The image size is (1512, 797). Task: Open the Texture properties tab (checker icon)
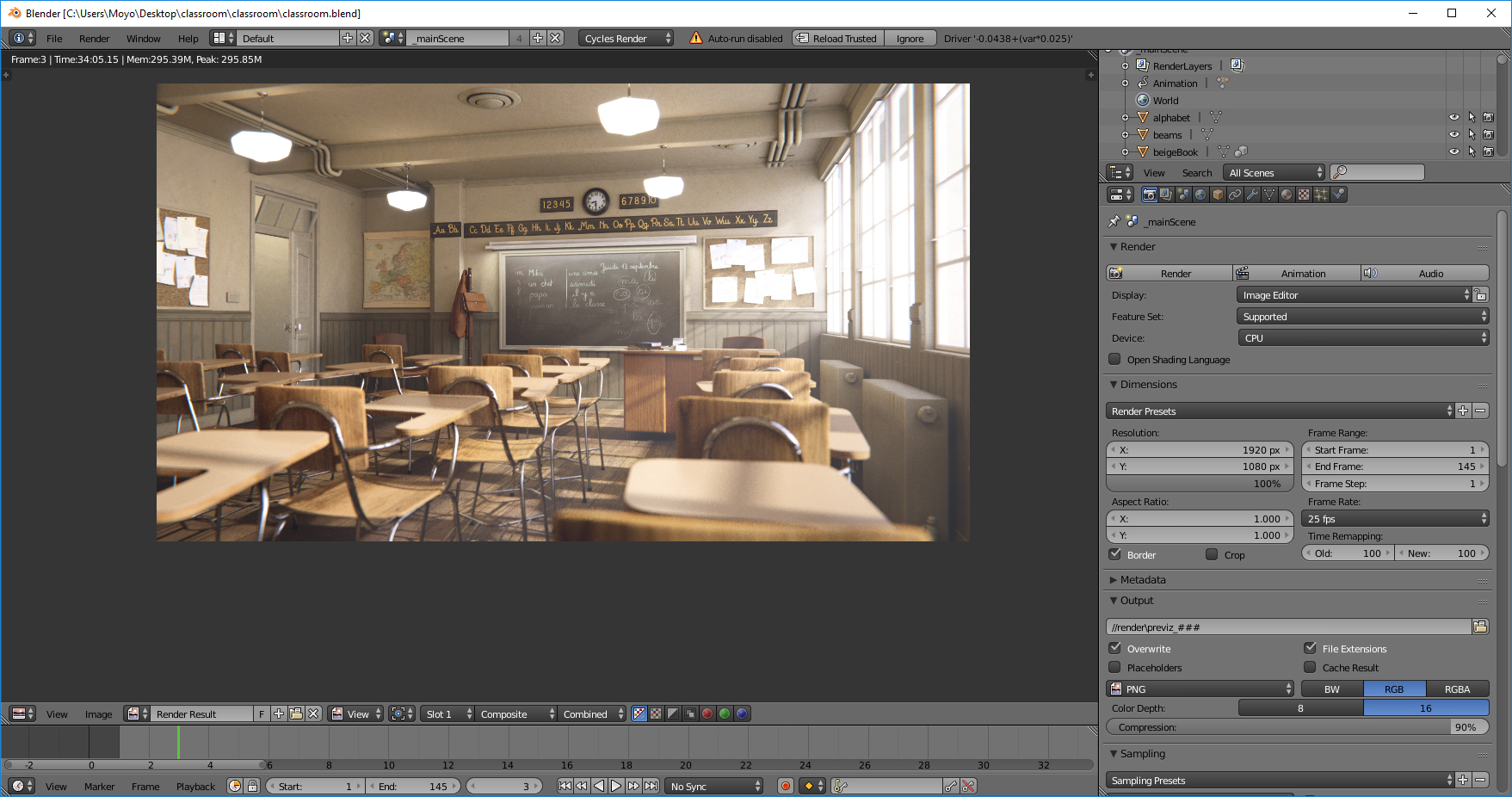1304,195
